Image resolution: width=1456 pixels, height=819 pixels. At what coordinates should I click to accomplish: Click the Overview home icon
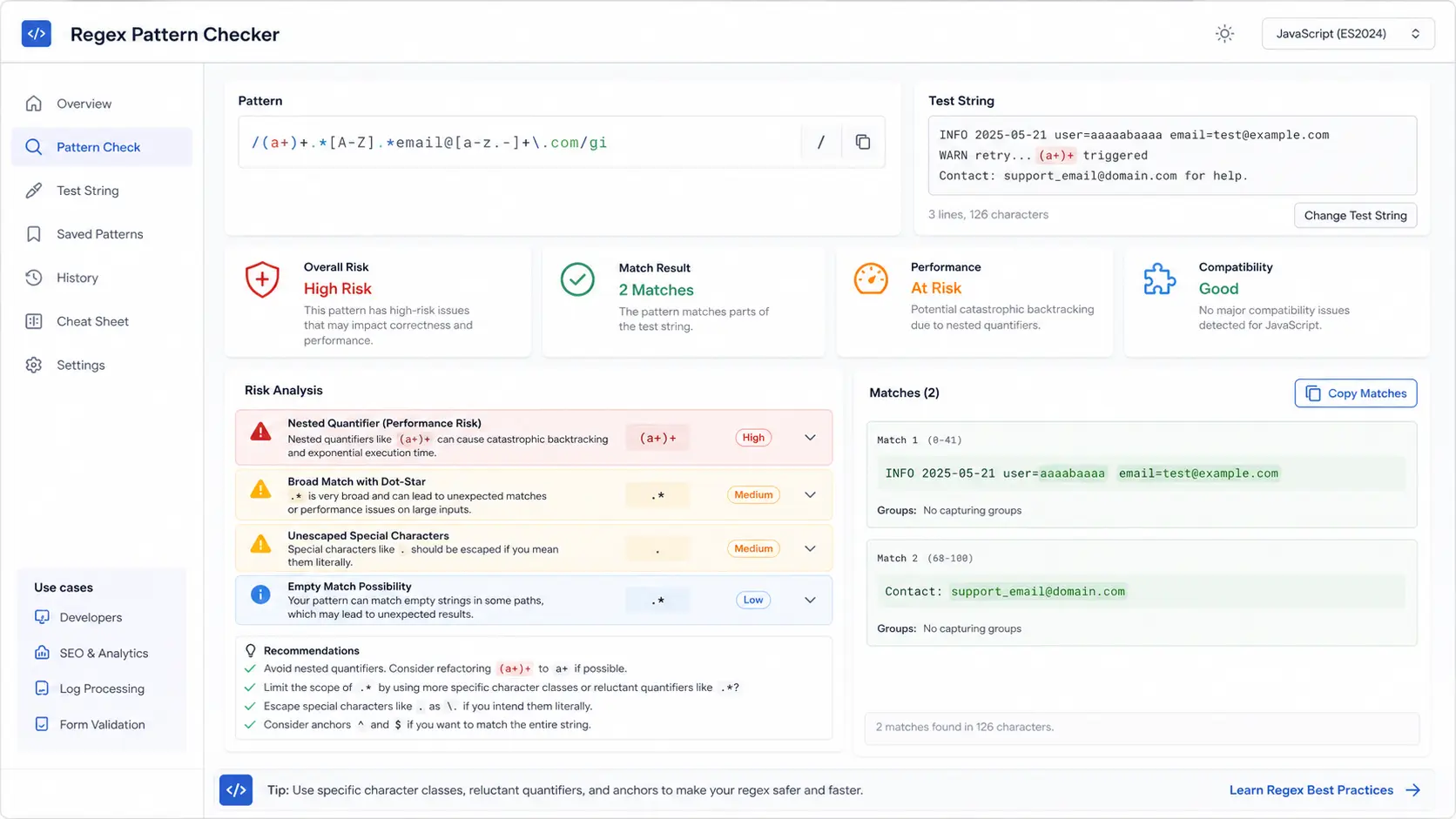34,104
